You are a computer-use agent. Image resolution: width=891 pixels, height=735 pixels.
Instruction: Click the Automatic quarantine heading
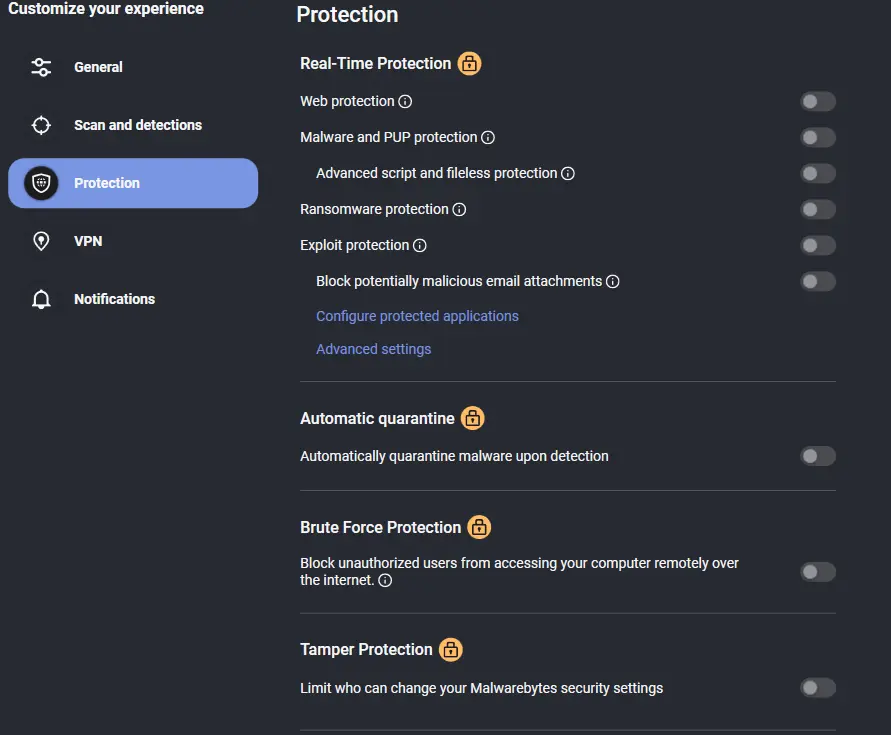click(377, 418)
